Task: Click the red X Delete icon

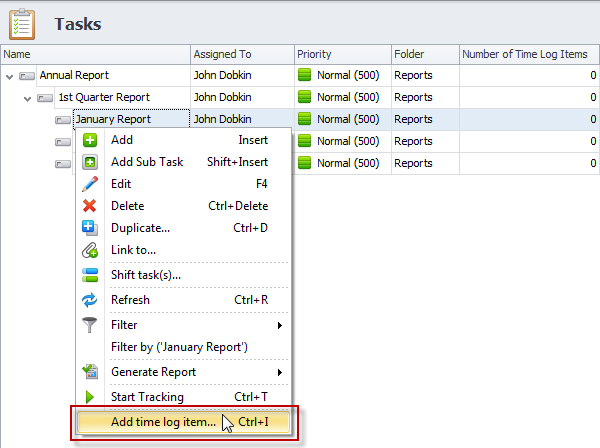Action: pos(90,206)
